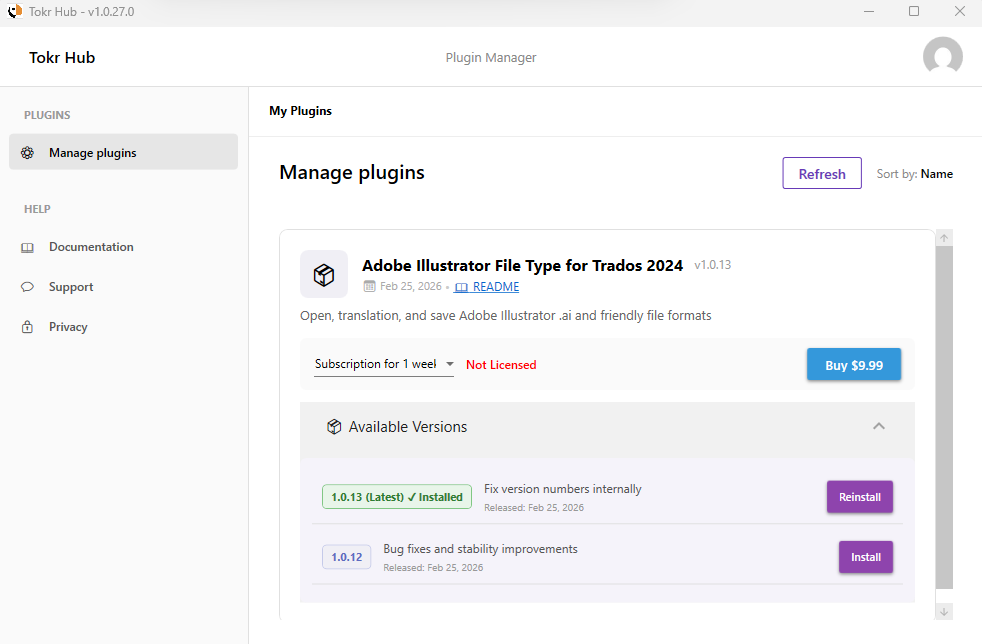The width and height of the screenshot is (982, 644).
Task: Open the README link
Action: pos(495,287)
